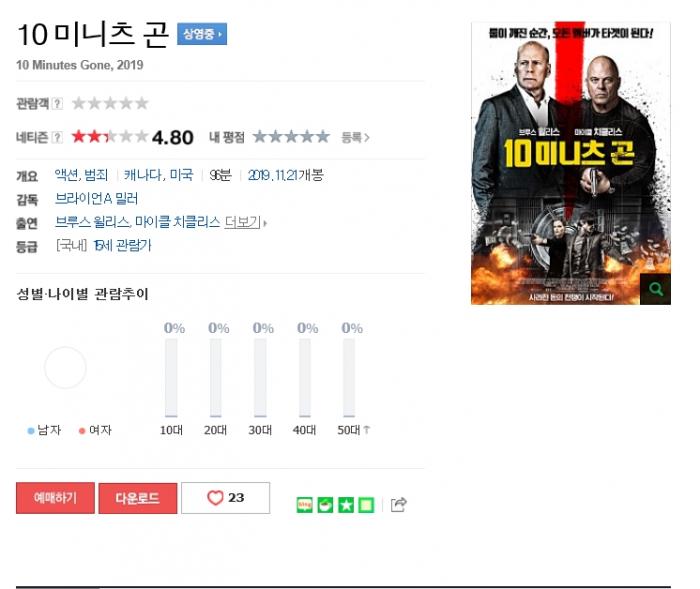Click the question mark help icon beside 네티즌
This screenshot has width=700, height=589.
click(57, 137)
